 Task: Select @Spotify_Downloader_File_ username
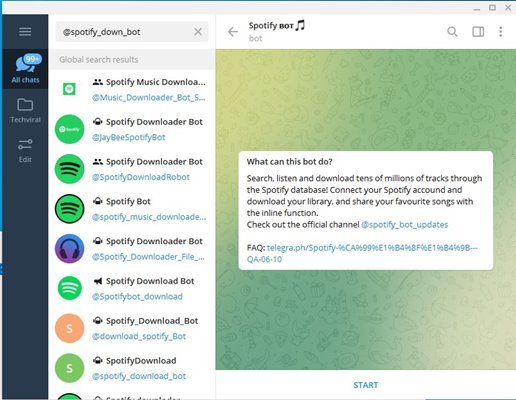[148, 257]
